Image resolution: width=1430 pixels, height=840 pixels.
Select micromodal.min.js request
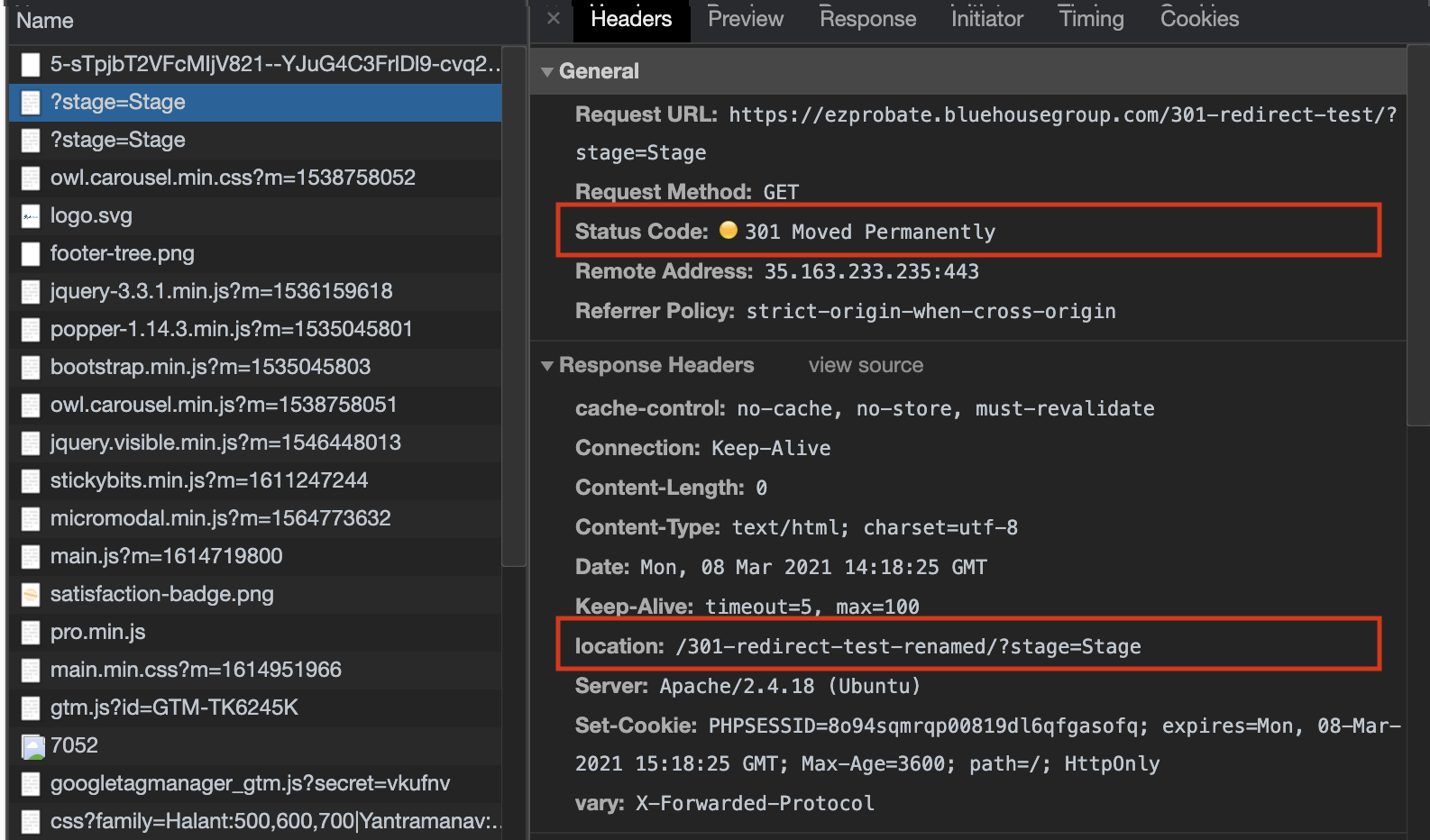[255, 518]
